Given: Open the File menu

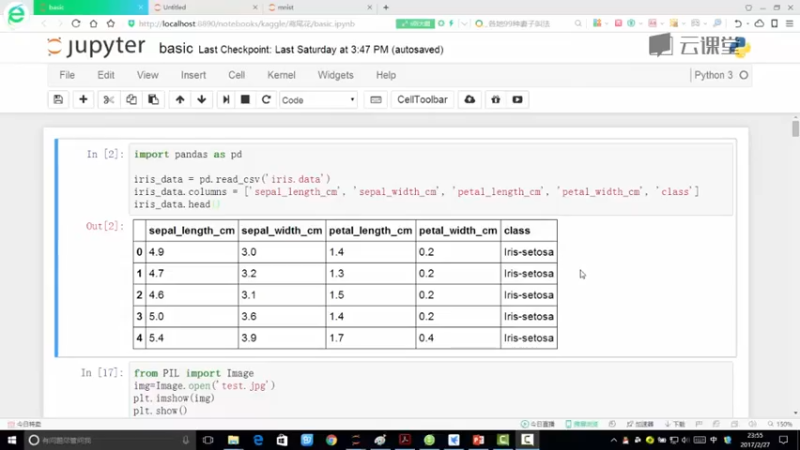Looking at the screenshot, I should pyautogui.click(x=67, y=75).
